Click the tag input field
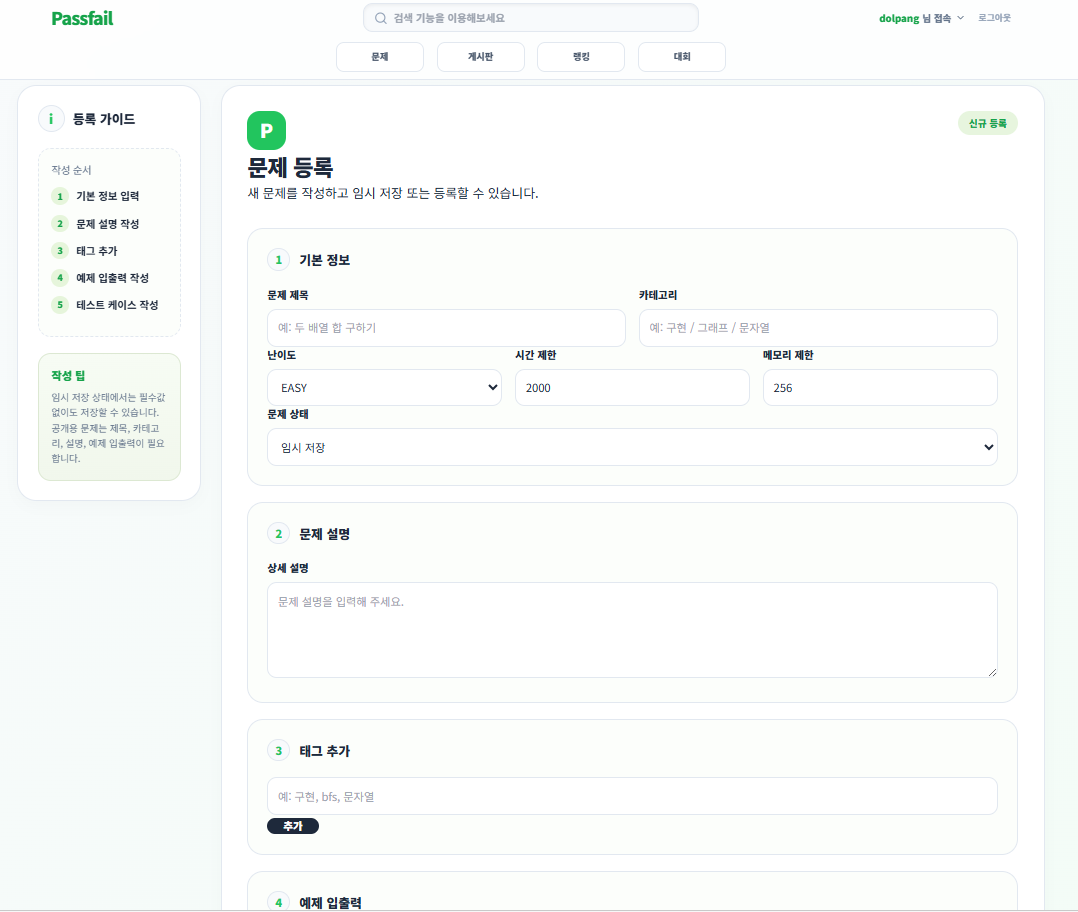This screenshot has width=1078, height=912. point(632,797)
